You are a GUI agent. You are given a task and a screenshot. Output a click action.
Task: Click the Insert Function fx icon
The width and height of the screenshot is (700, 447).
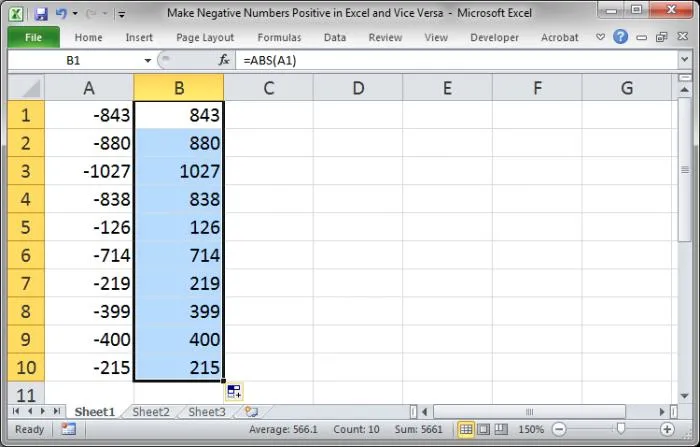click(x=224, y=60)
